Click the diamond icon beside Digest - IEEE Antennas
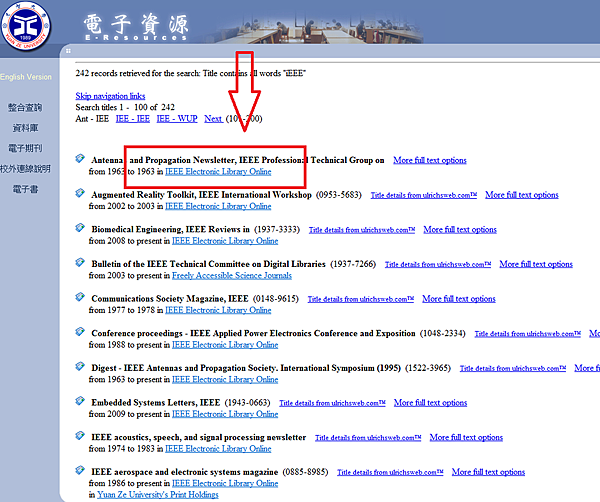 tap(80, 366)
